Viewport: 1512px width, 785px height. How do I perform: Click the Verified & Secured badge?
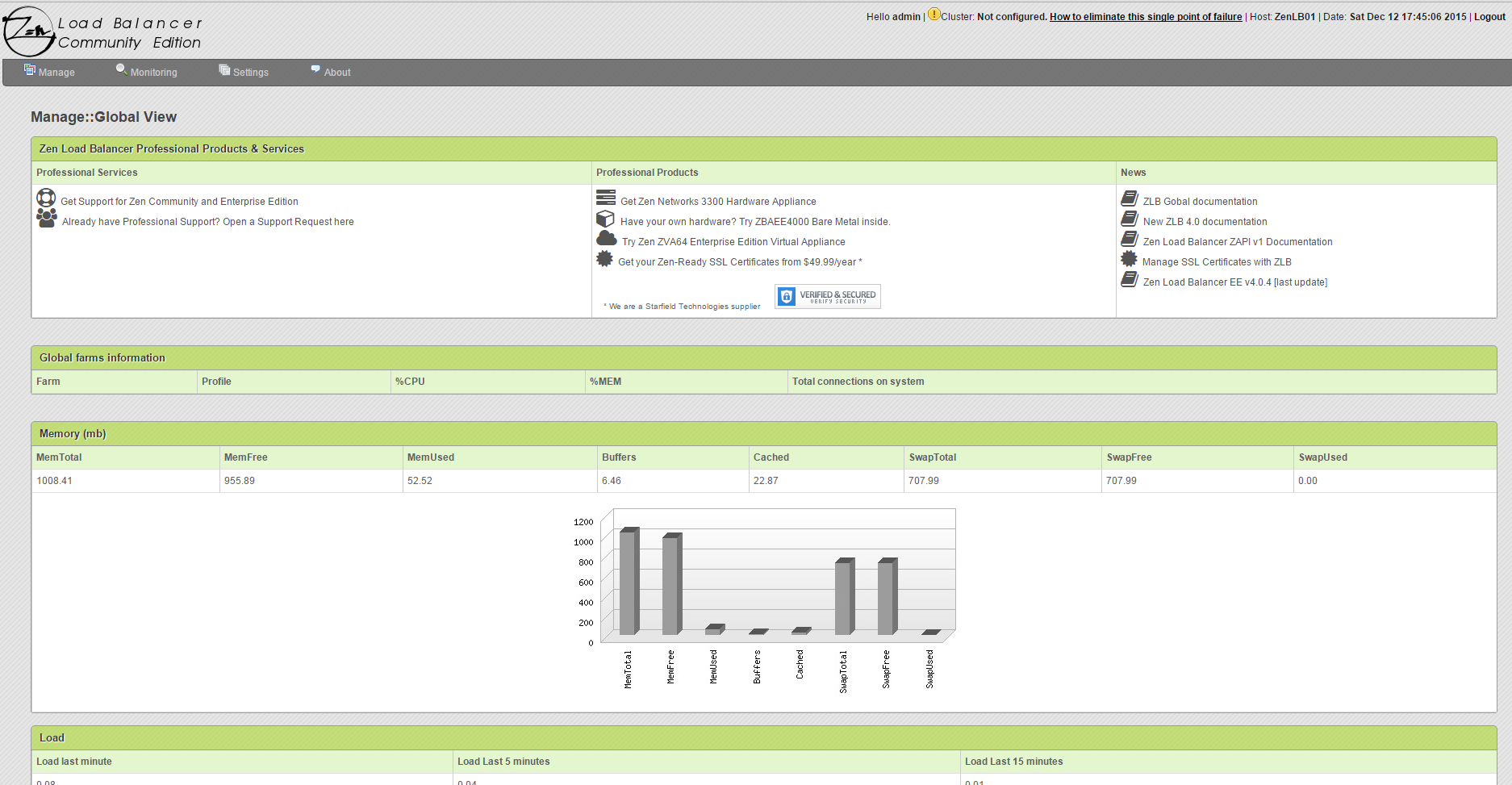(x=828, y=296)
